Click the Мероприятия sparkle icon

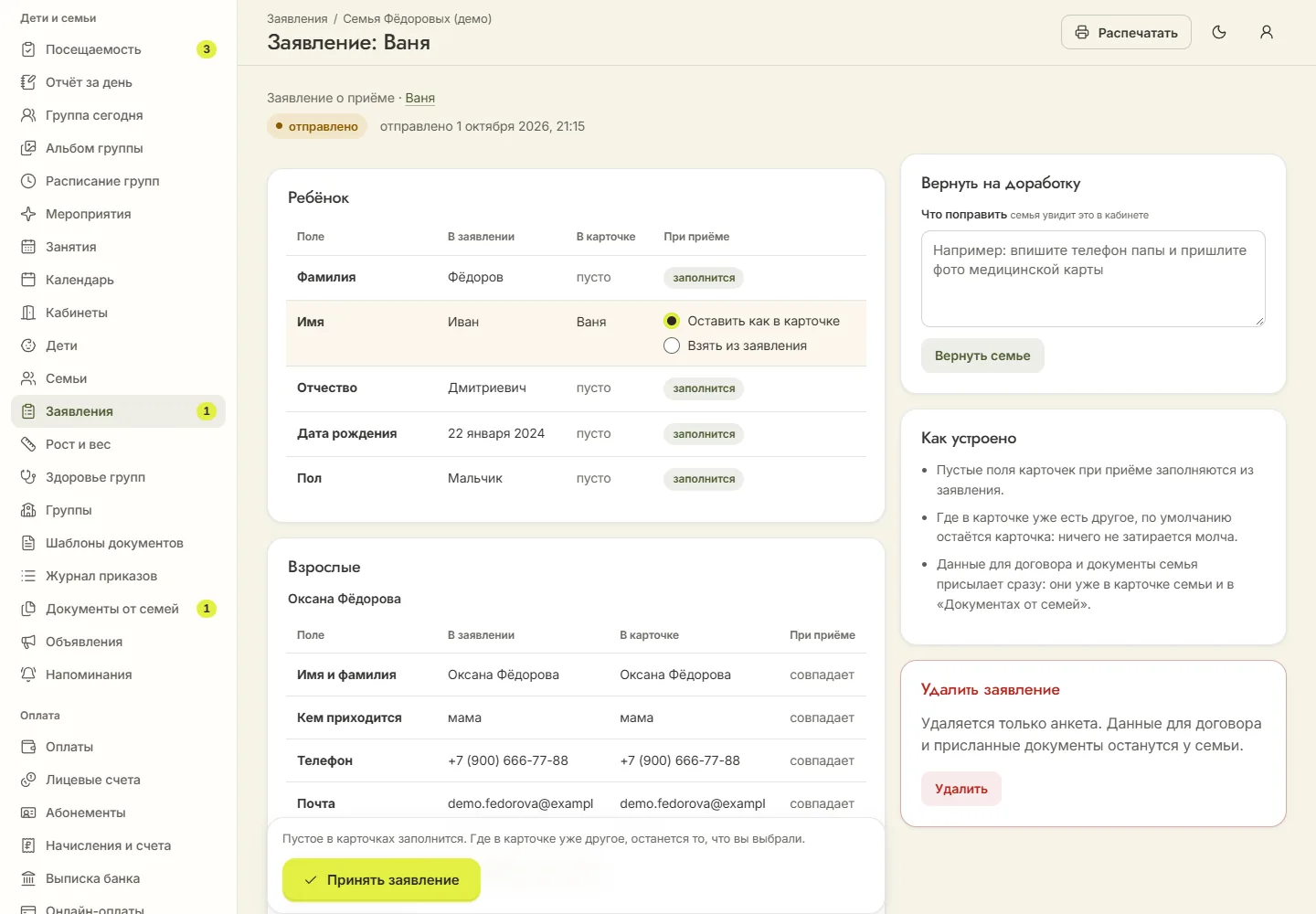click(28, 214)
